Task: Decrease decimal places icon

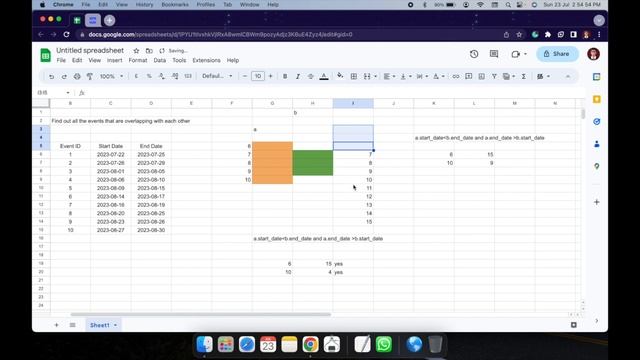Action: 162,76
